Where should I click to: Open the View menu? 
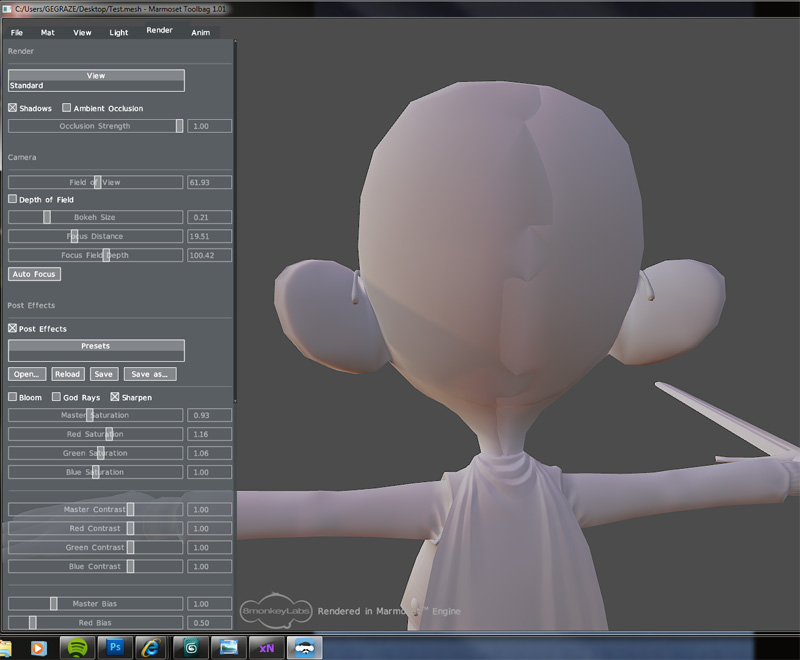pos(82,33)
